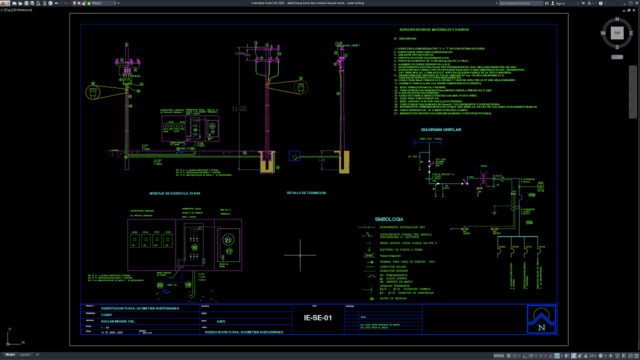Image resolution: width=640 pixels, height=360 pixels.
Task: Click the viewport [-] controls menu
Action: [2, 10]
